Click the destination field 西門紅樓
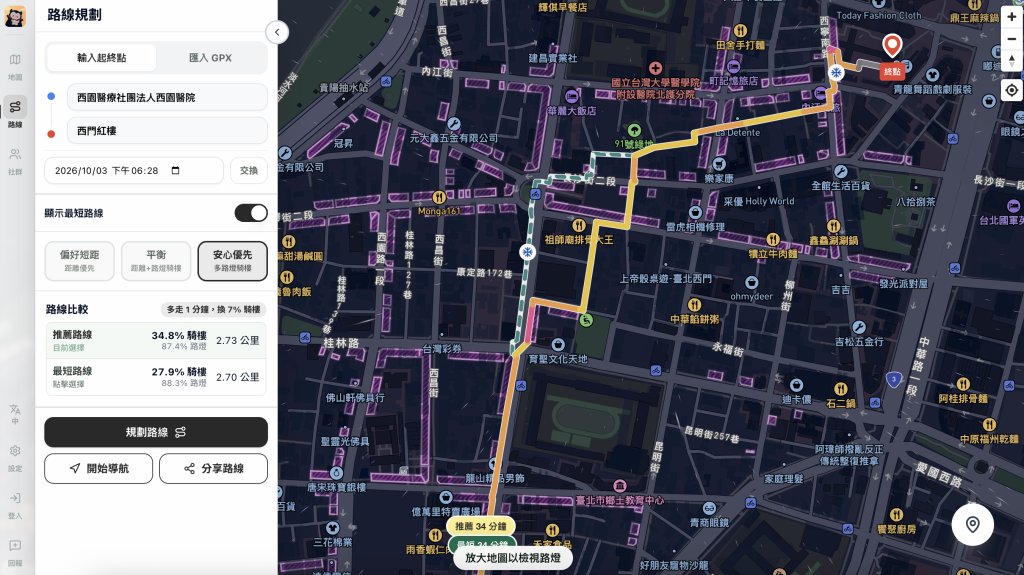1024x575 pixels. [167, 131]
